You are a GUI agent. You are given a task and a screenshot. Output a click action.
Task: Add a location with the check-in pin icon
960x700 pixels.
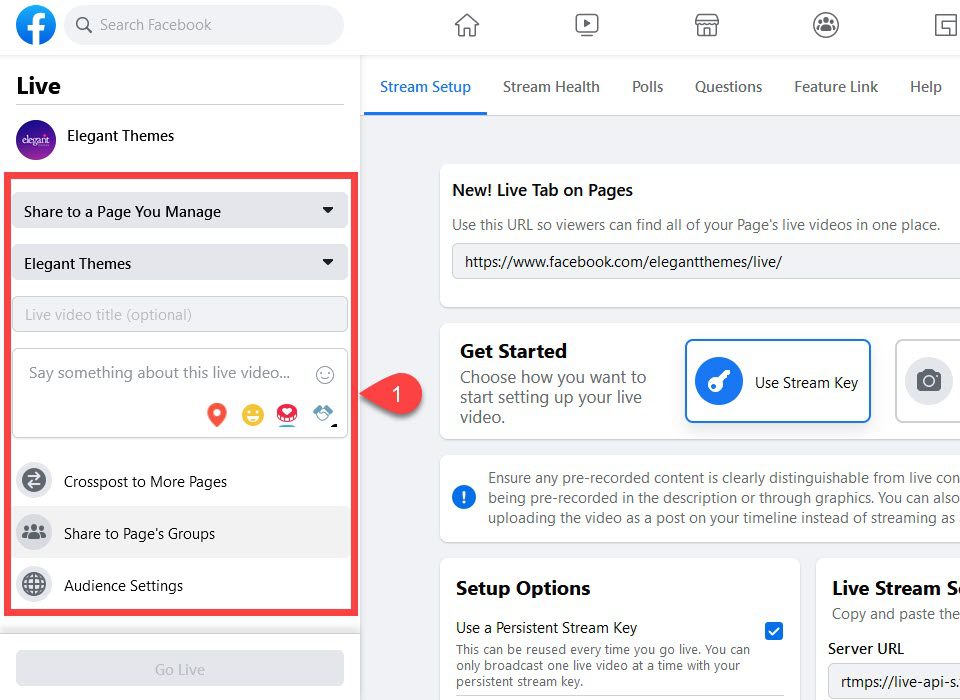point(216,414)
